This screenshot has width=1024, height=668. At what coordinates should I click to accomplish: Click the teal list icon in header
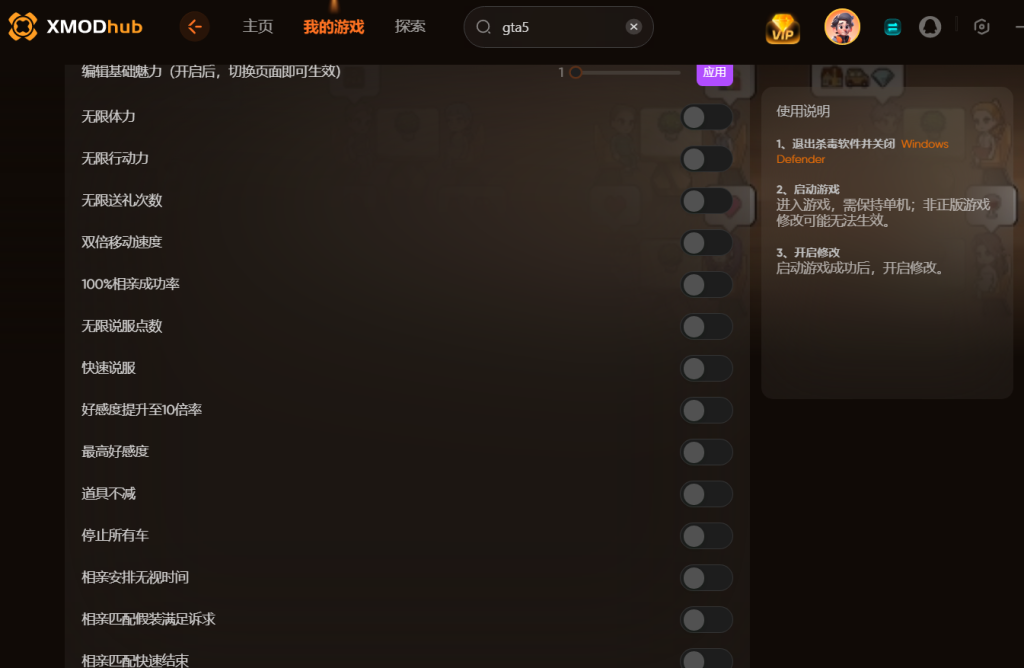coord(892,27)
